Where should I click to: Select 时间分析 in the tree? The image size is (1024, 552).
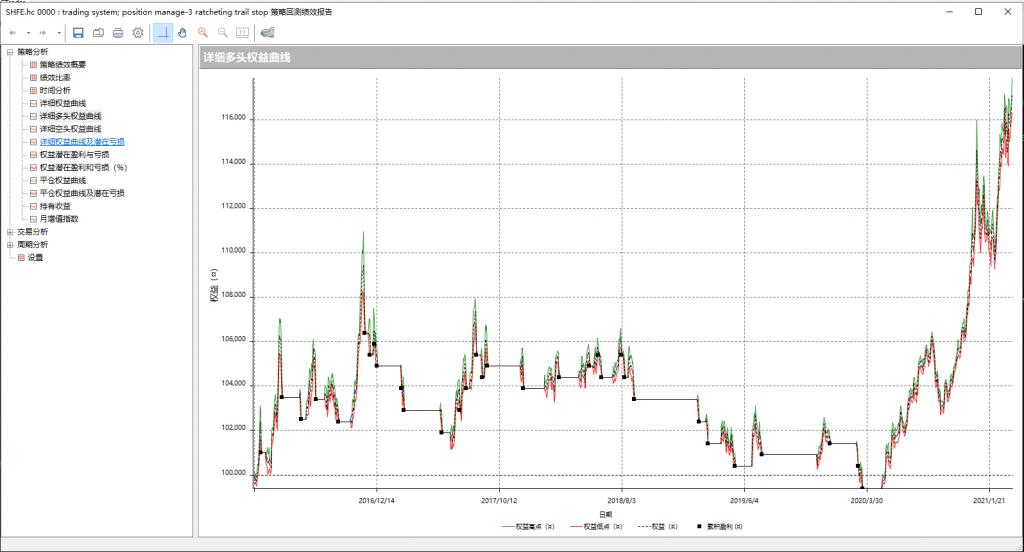coord(55,90)
